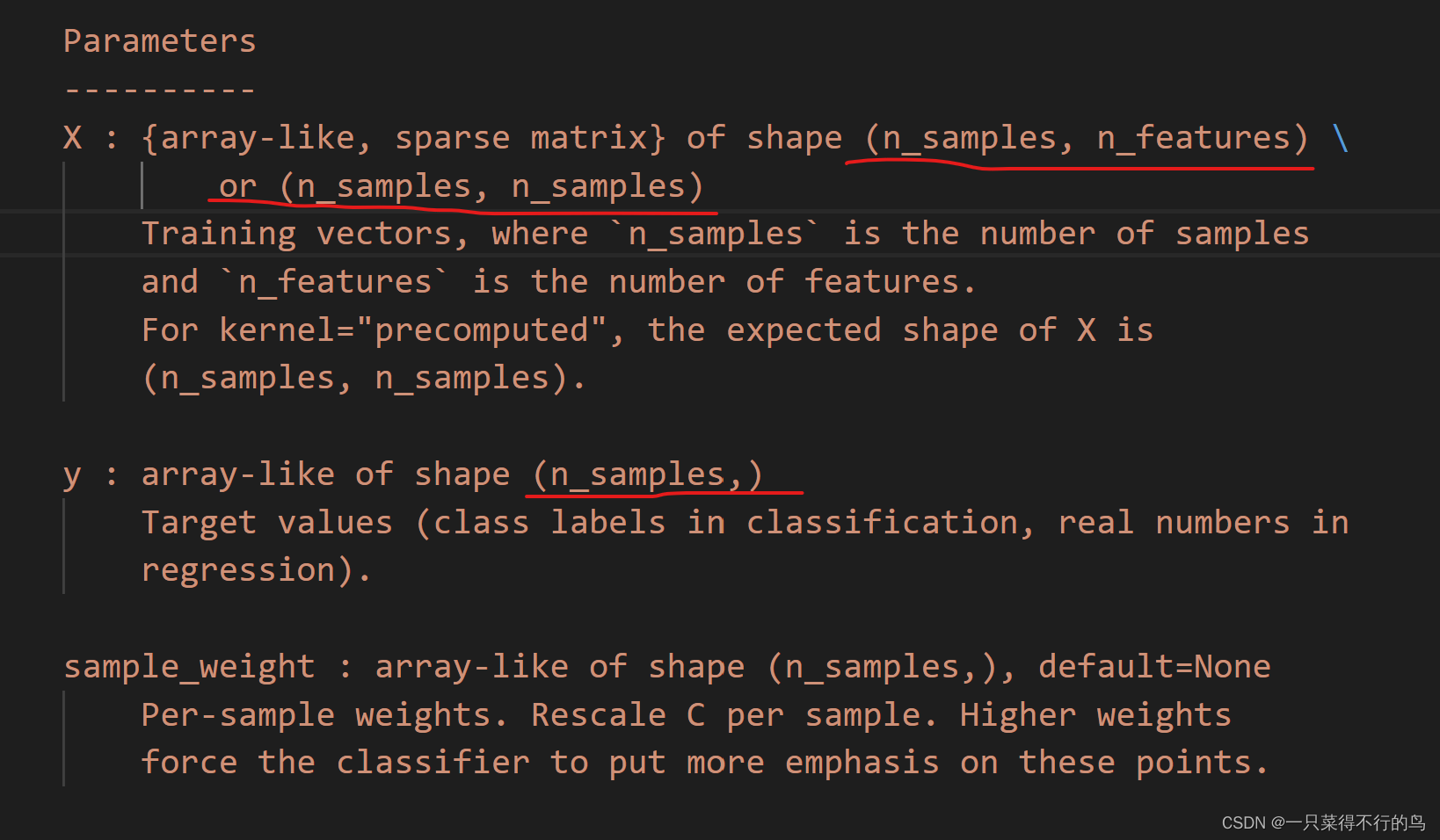Click the "(n_samples, n_samples)." line ending X description

pyautogui.click(x=363, y=378)
